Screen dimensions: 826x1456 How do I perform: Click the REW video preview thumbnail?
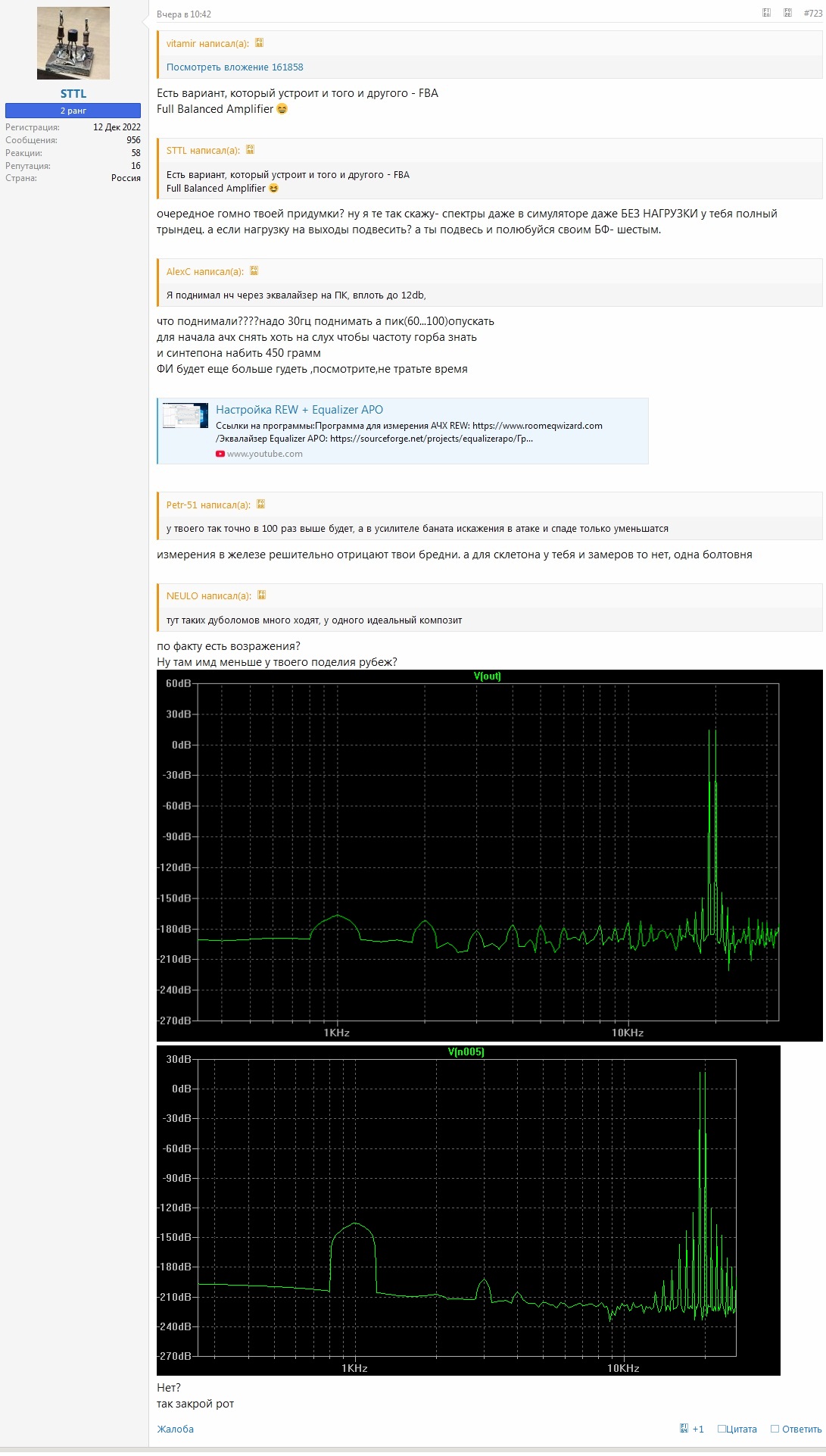point(185,416)
